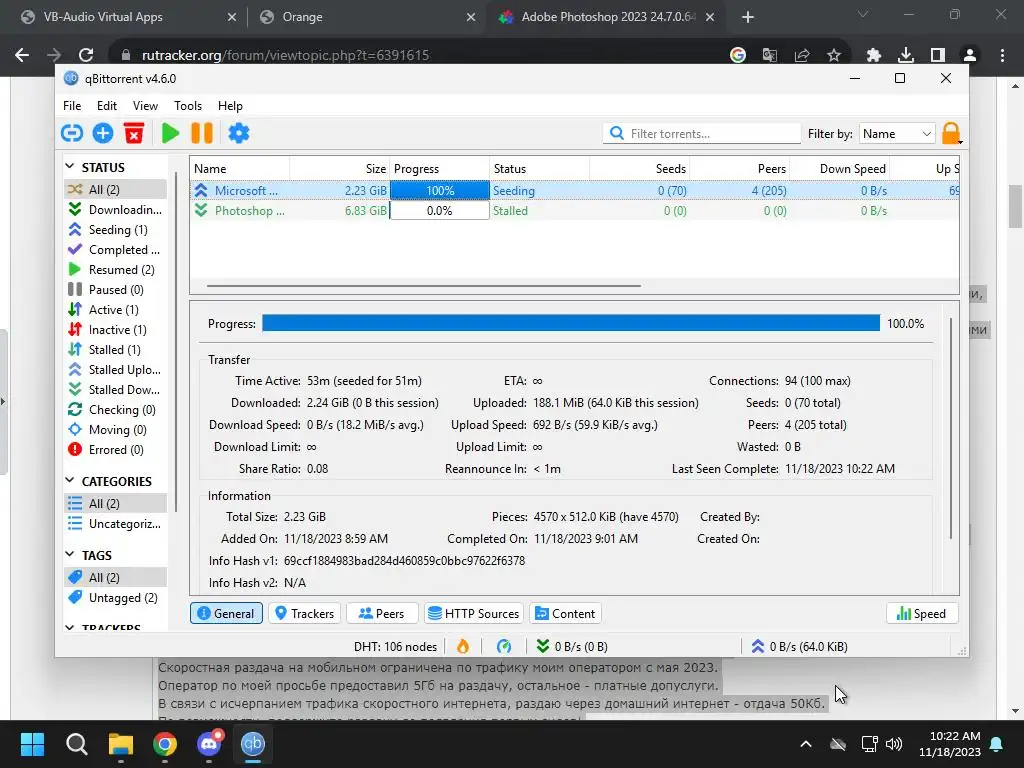Click the Add Torrent File plus icon
Viewport: 1024px width, 768px height.
(x=103, y=133)
